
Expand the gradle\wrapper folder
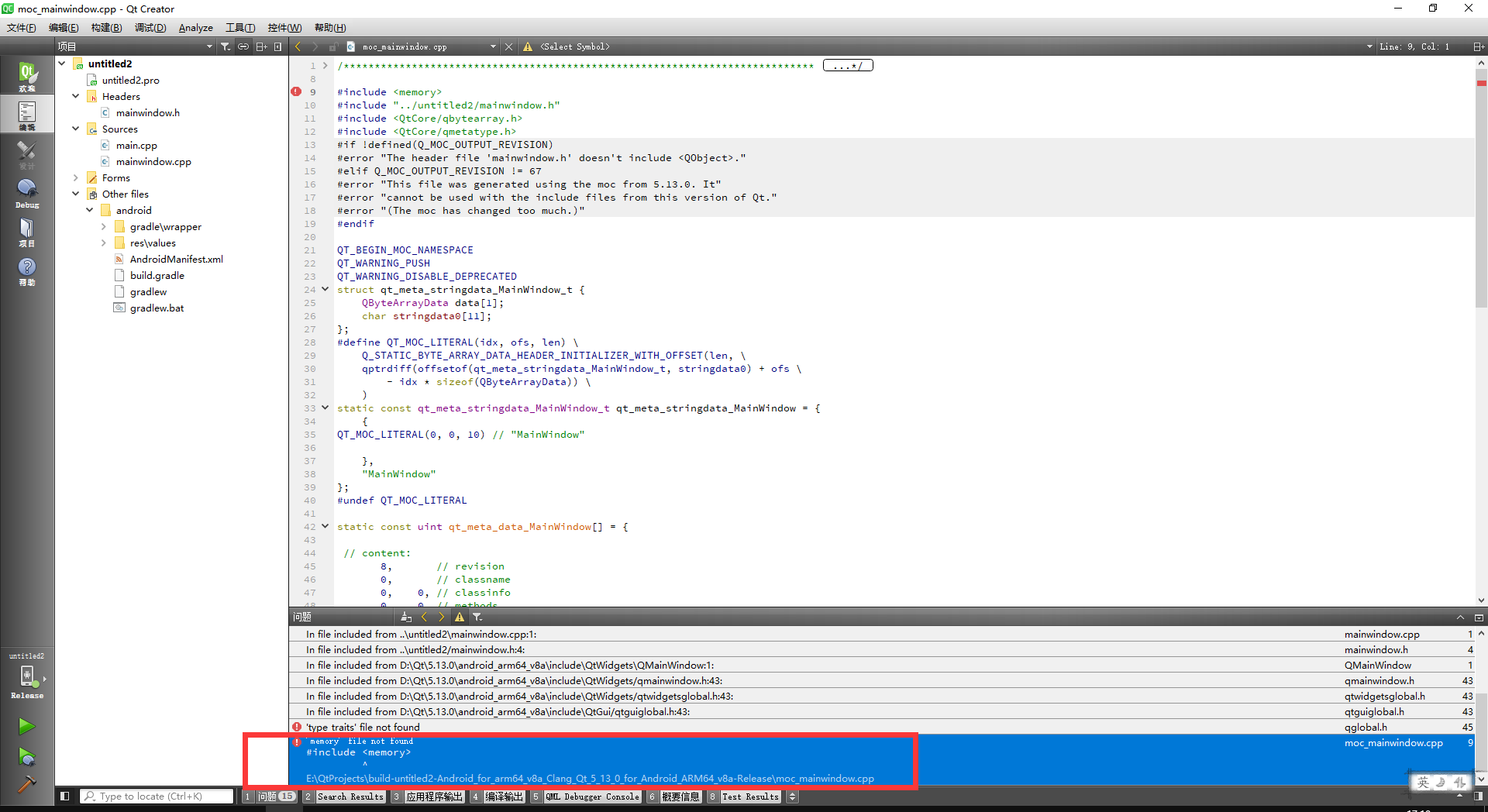[104, 226]
